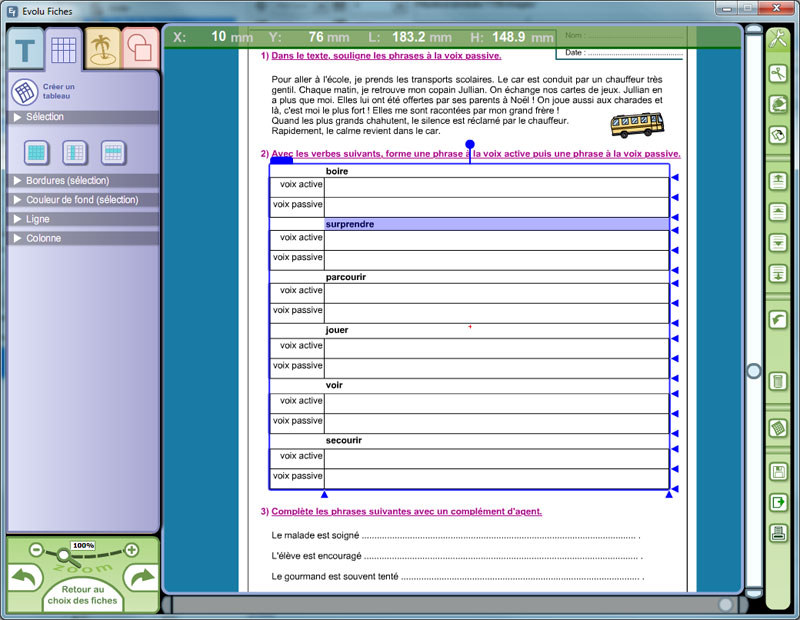Click the zoom magnifier slider handle
This screenshot has width=800, height=620.
[x=64, y=555]
